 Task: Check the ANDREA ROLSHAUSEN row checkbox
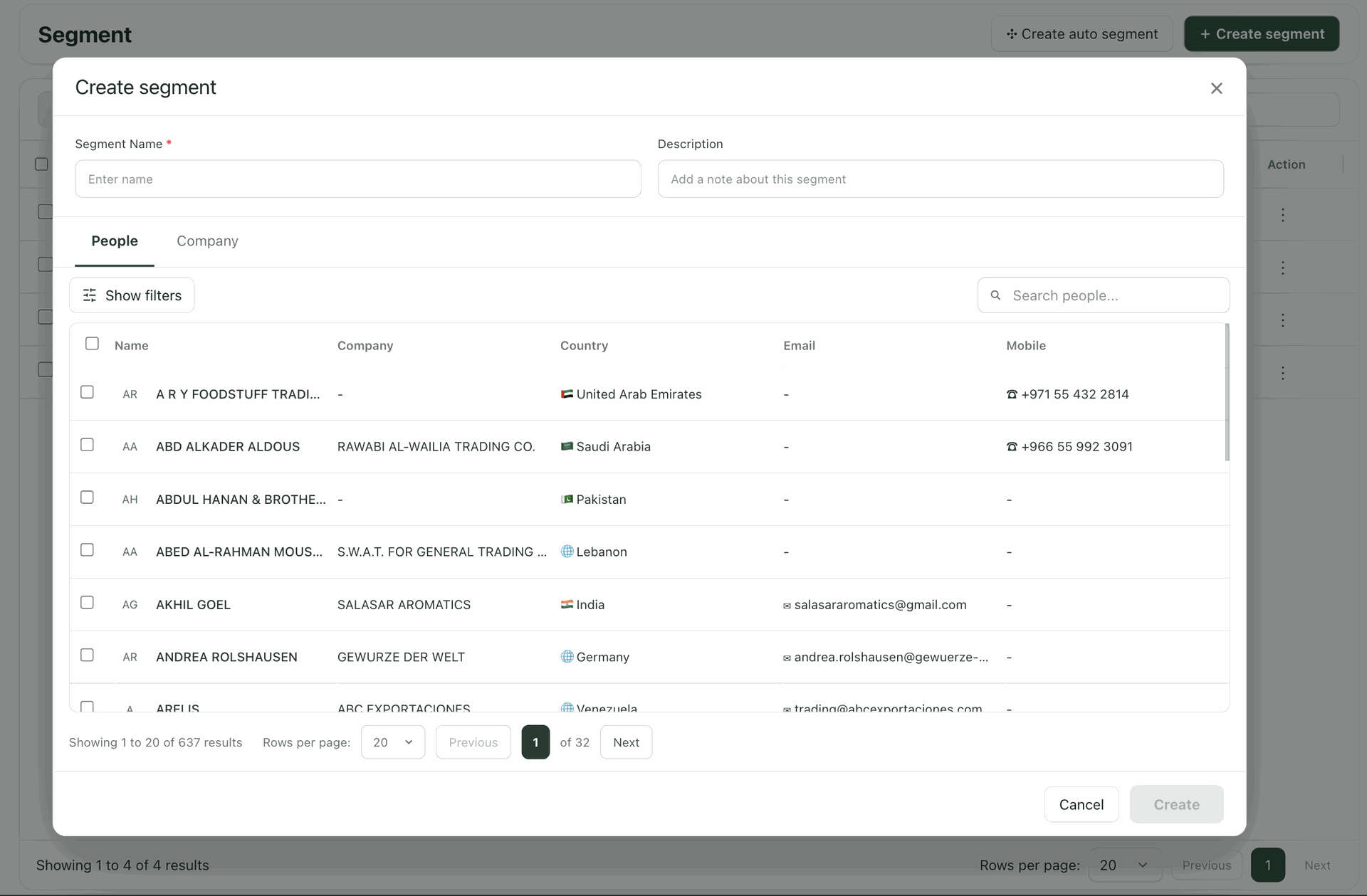click(x=87, y=655)
